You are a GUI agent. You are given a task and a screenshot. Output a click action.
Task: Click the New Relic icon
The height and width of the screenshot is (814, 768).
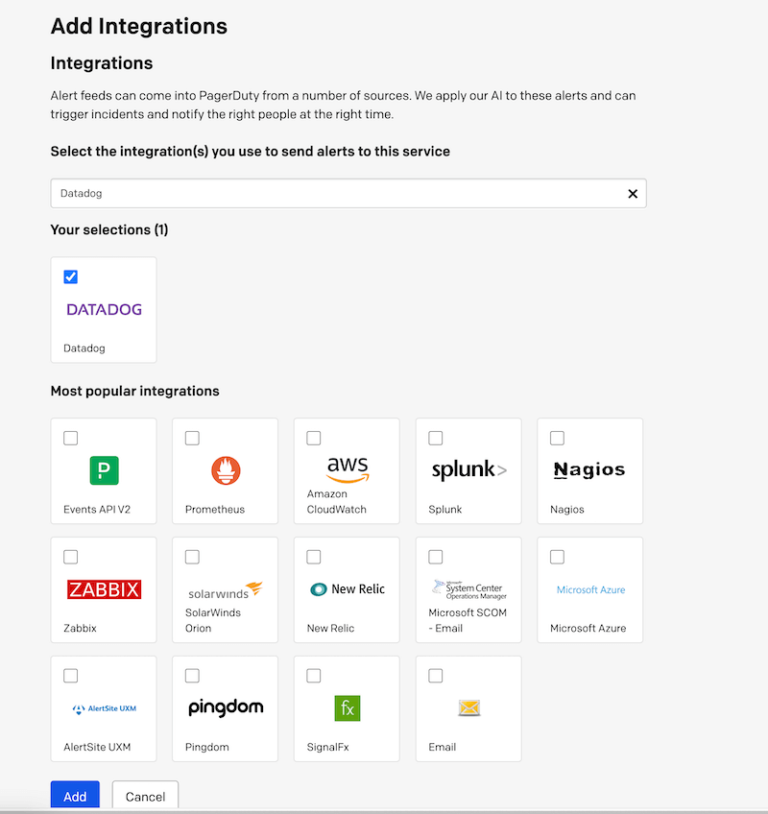click(x=346, y=589)
